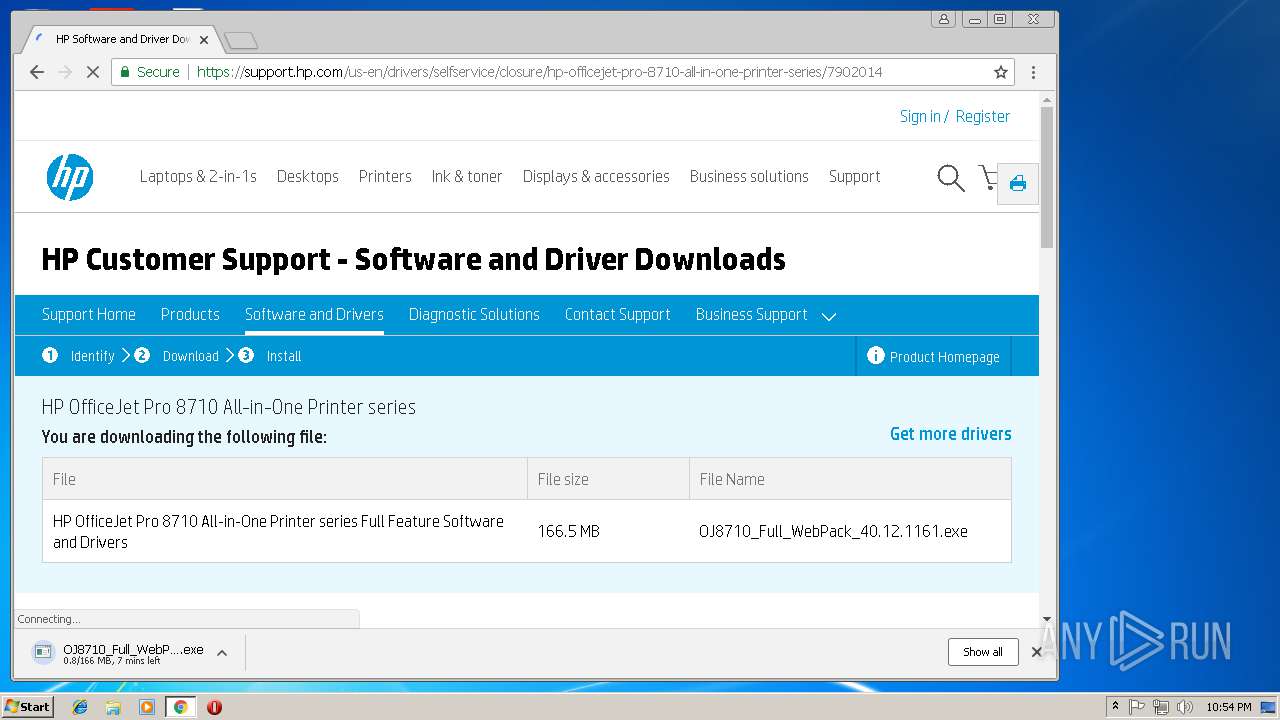1280x720 pixels.
Task: Open the site search magnifier icon
Action: 950,178
